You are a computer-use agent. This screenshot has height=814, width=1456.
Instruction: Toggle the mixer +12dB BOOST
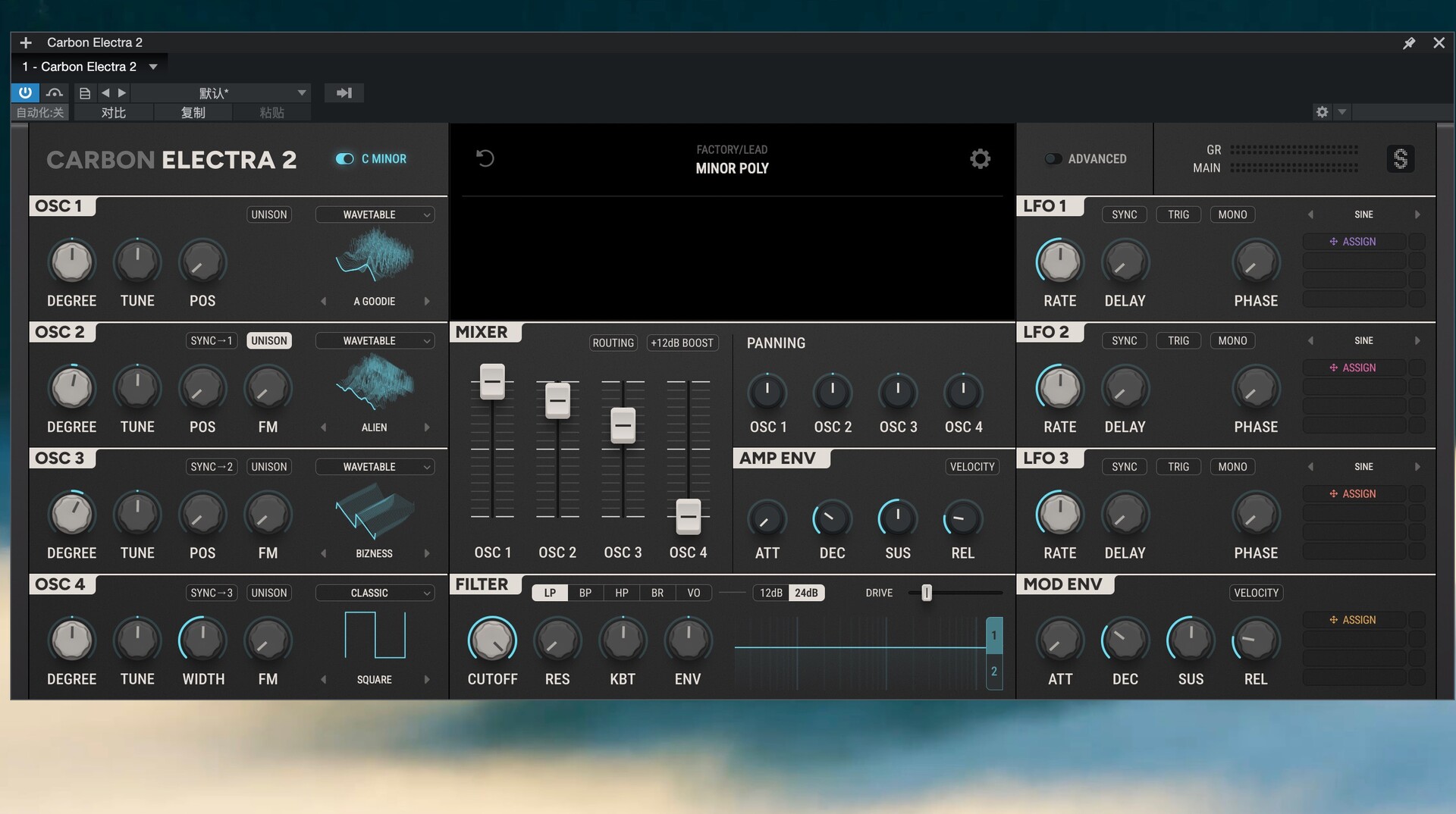tap(682, 343)
